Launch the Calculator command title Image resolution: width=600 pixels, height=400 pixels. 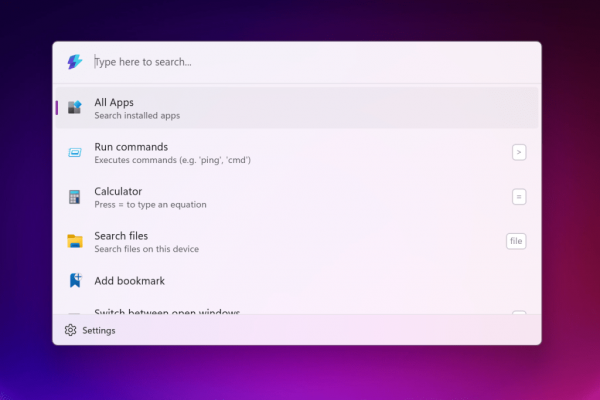118,191
